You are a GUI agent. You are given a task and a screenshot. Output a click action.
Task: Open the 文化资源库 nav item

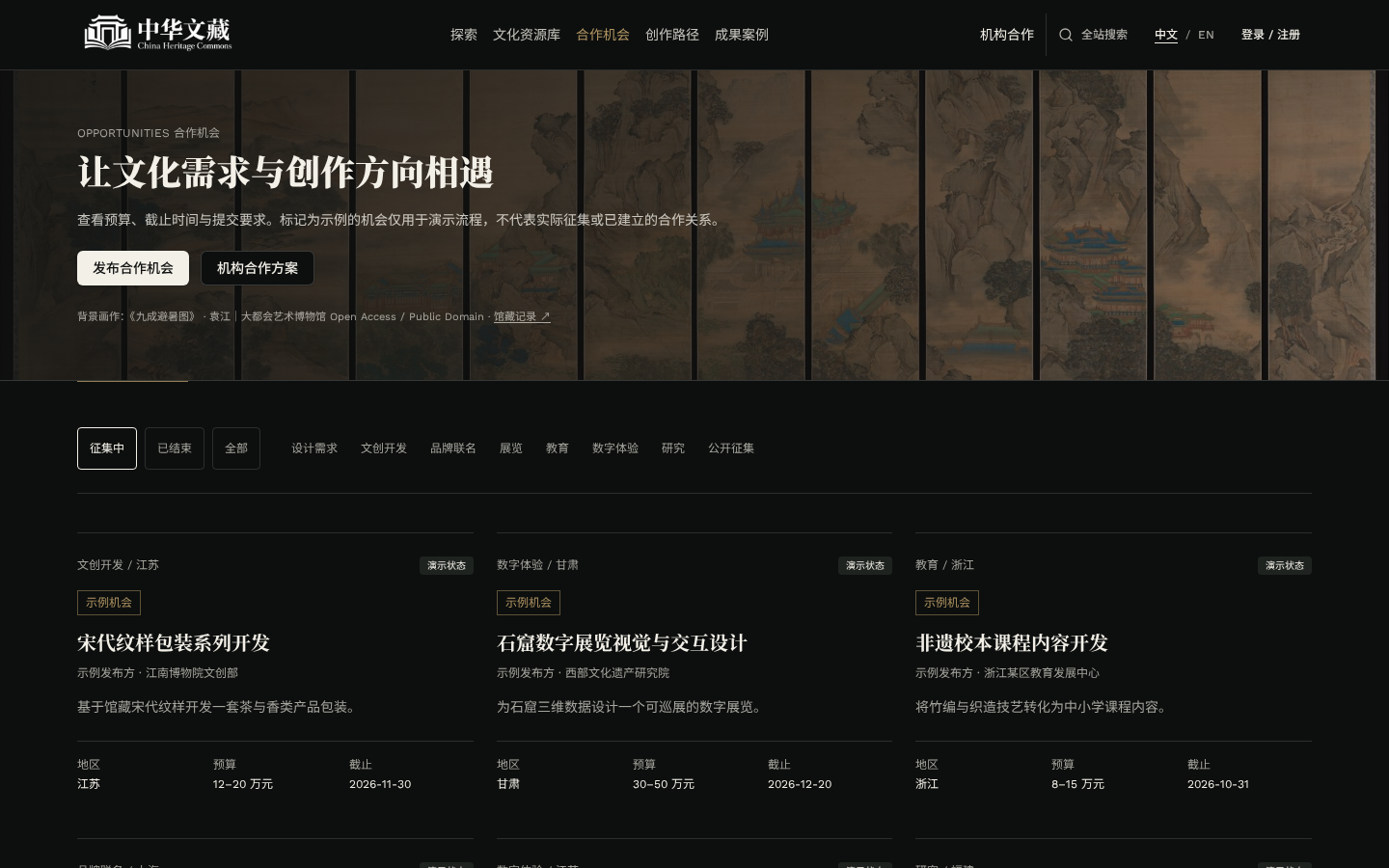[527, 35]
